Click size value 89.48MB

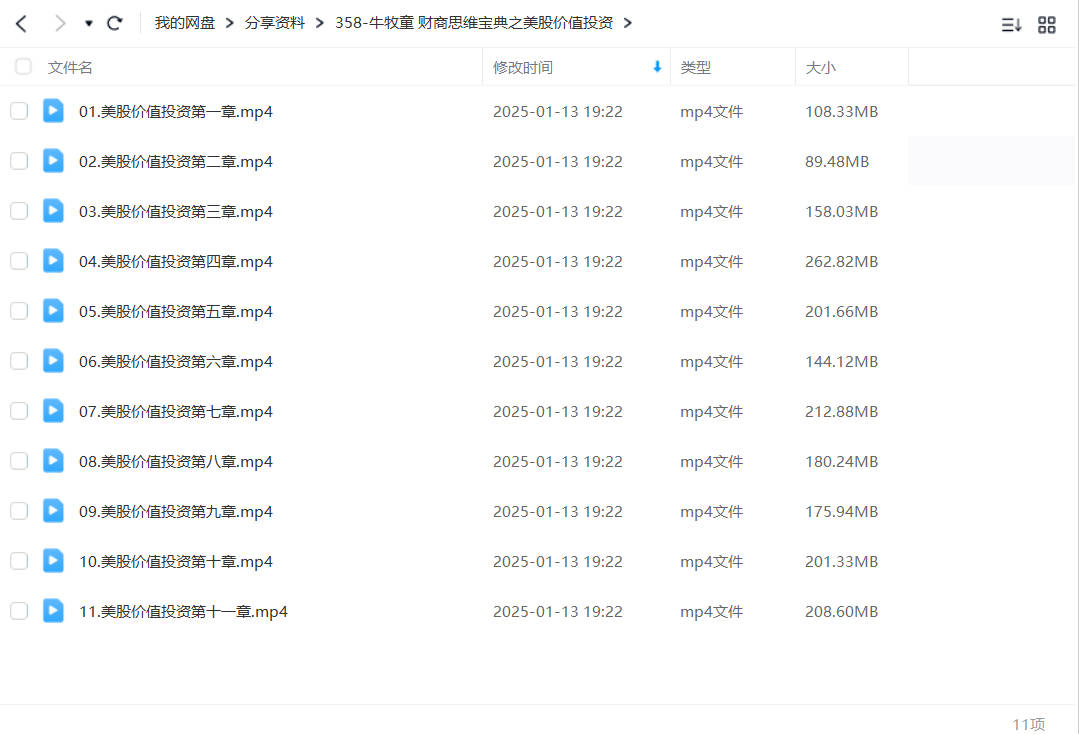pos(837,162)
